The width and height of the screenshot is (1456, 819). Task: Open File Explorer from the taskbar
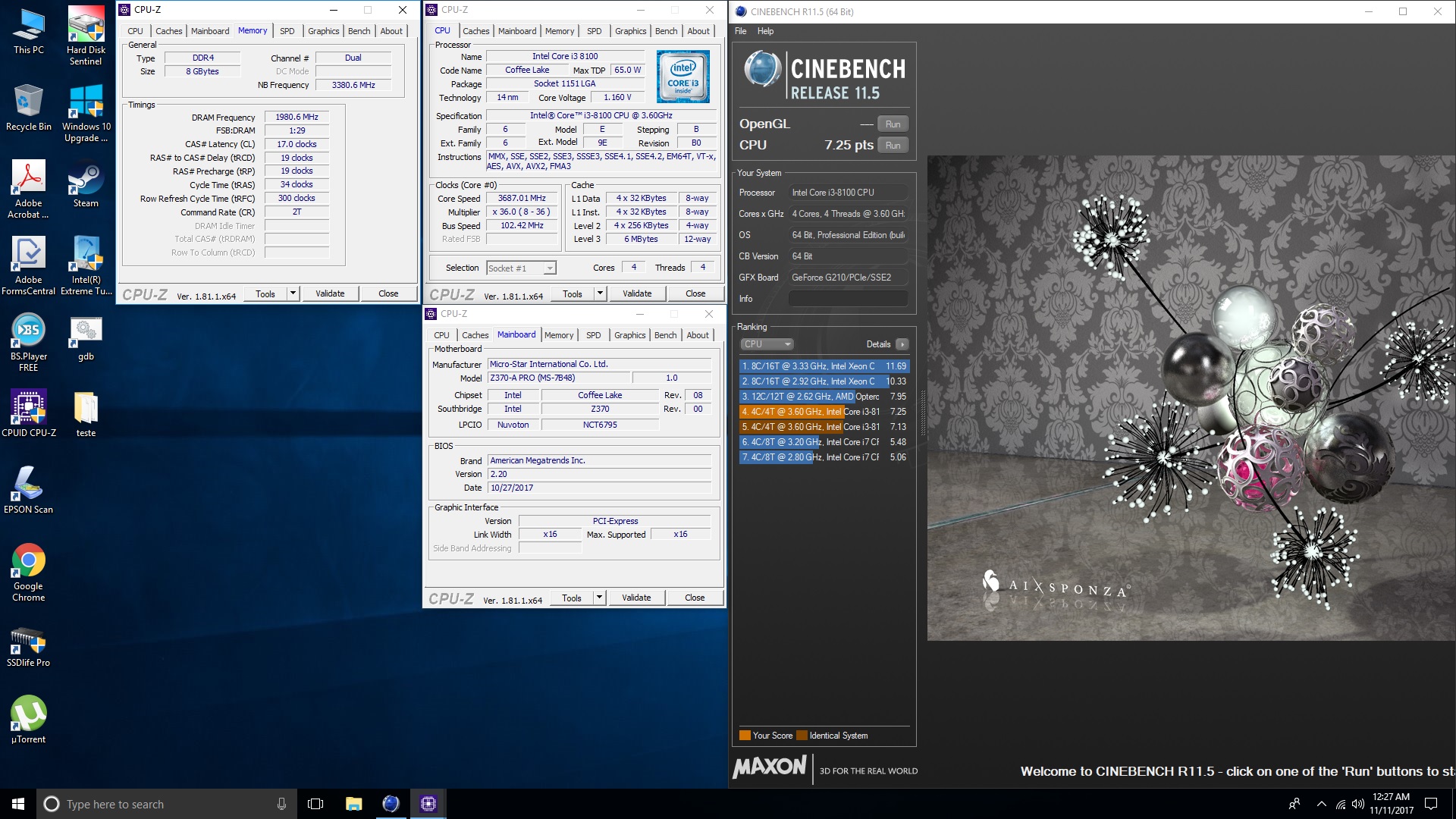tap(353, 804)
